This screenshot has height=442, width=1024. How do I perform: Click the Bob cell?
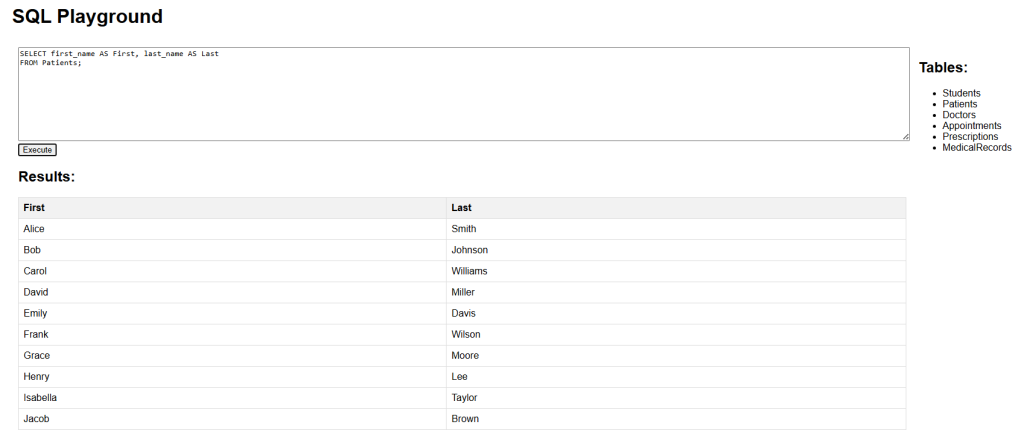(232, 250)
